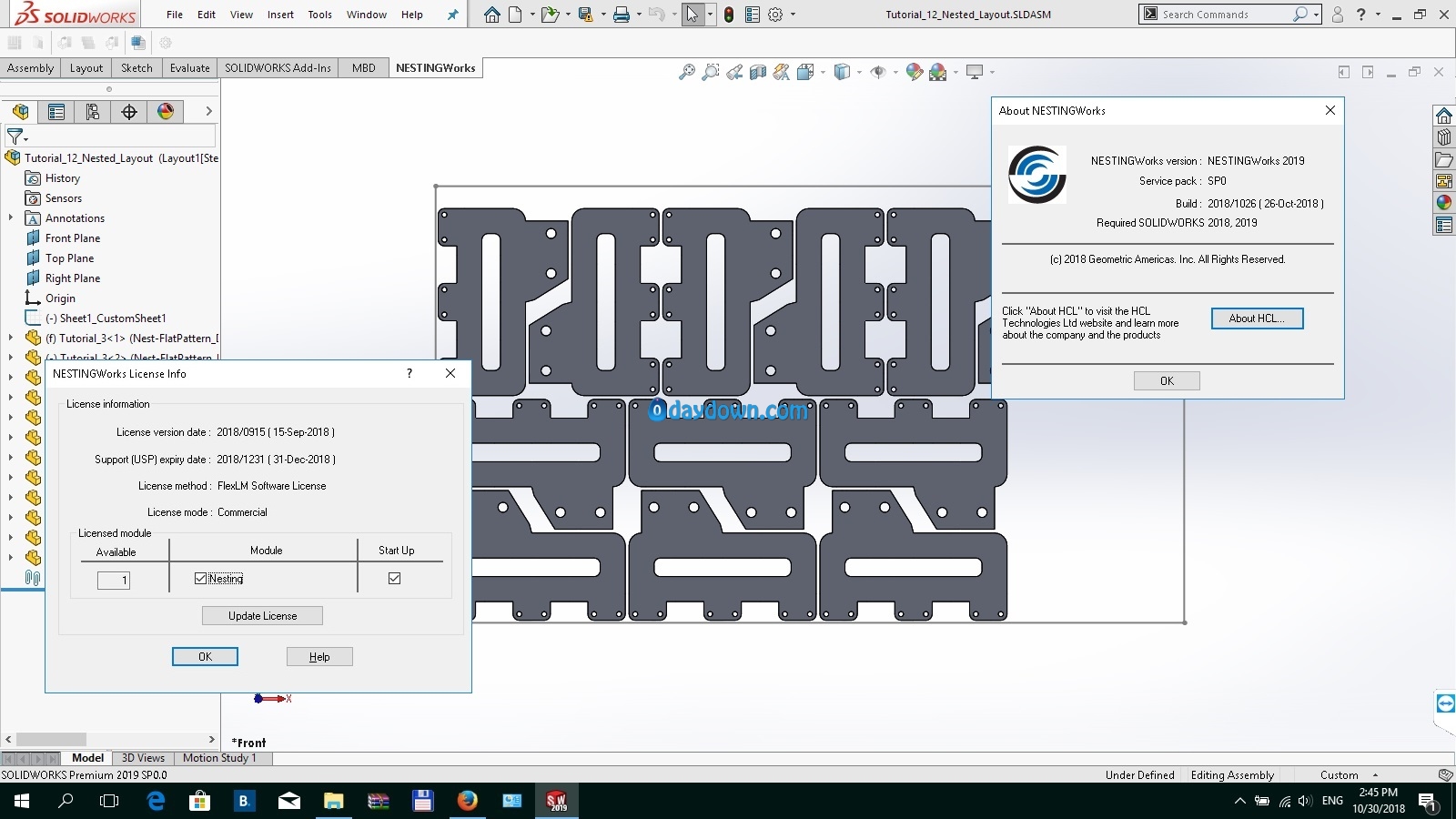Switch to PropertyManager tab icon
Image resolution: width=1456 pixels, height=819 pixels.
(56, 111)
